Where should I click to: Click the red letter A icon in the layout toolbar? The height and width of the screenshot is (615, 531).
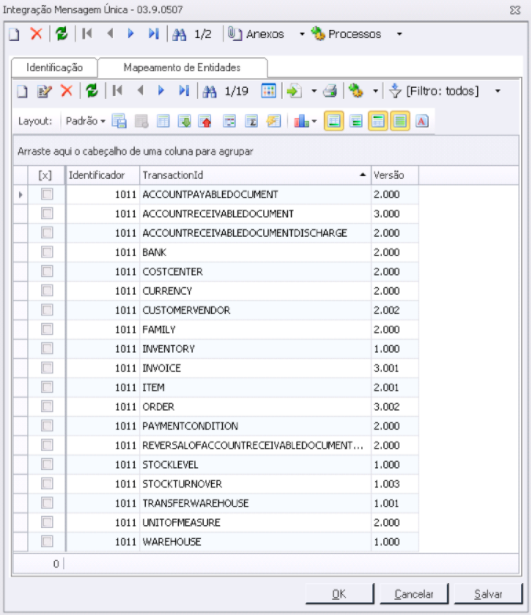[422, 121]
